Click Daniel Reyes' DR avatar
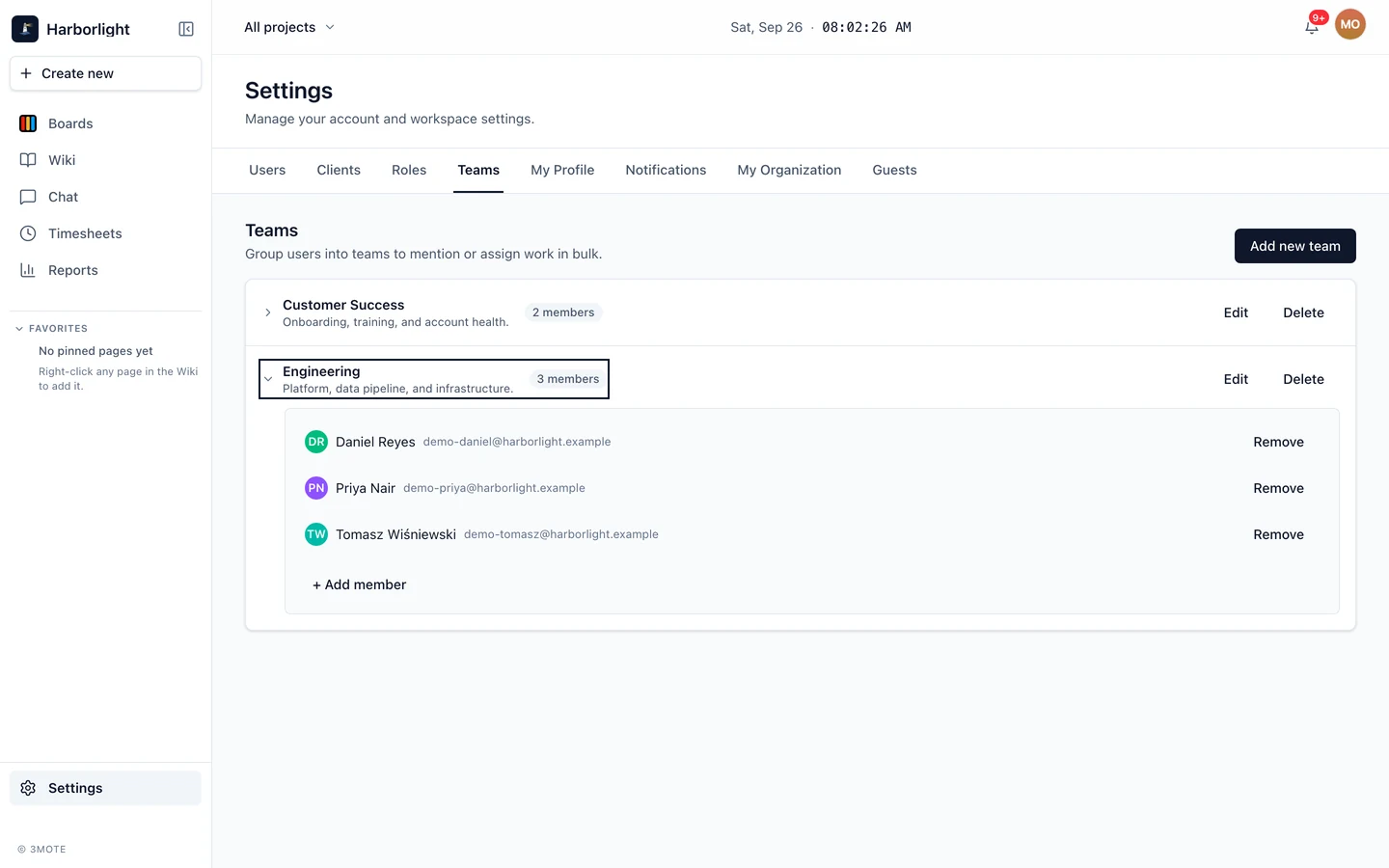The image size is (1389, 868). (316, 442)
